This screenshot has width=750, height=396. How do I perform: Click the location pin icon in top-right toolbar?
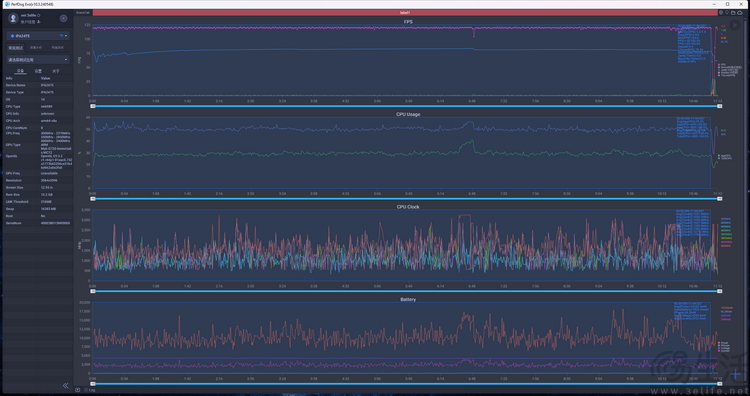click(x=727, y=13)
